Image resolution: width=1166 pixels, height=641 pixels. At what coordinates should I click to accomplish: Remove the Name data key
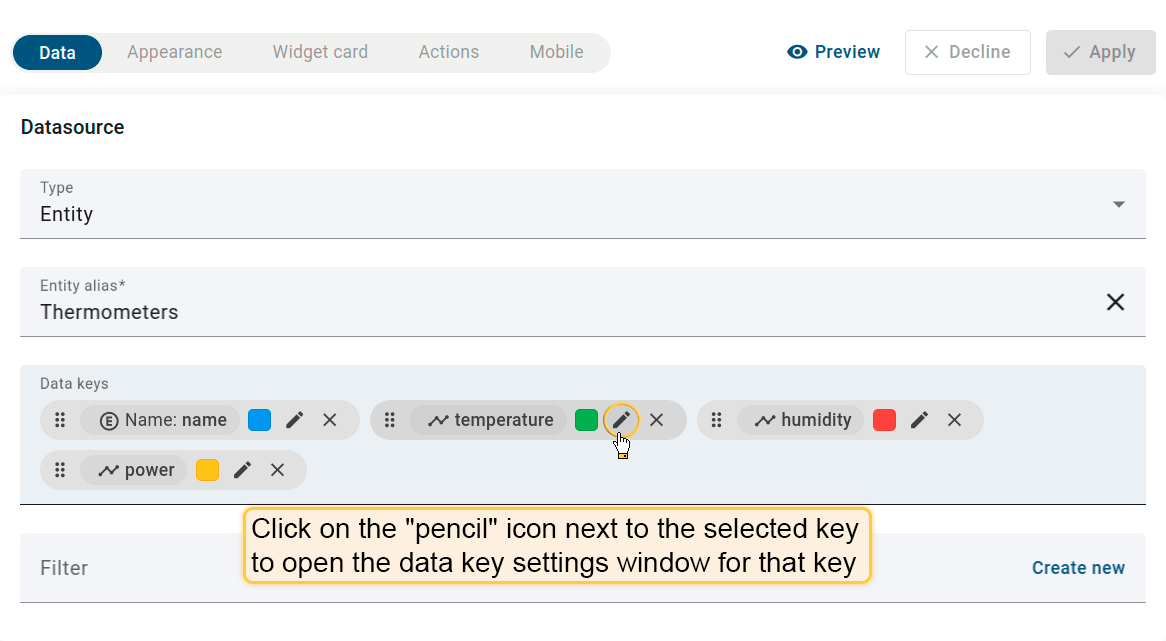click(x=329, y=420)
